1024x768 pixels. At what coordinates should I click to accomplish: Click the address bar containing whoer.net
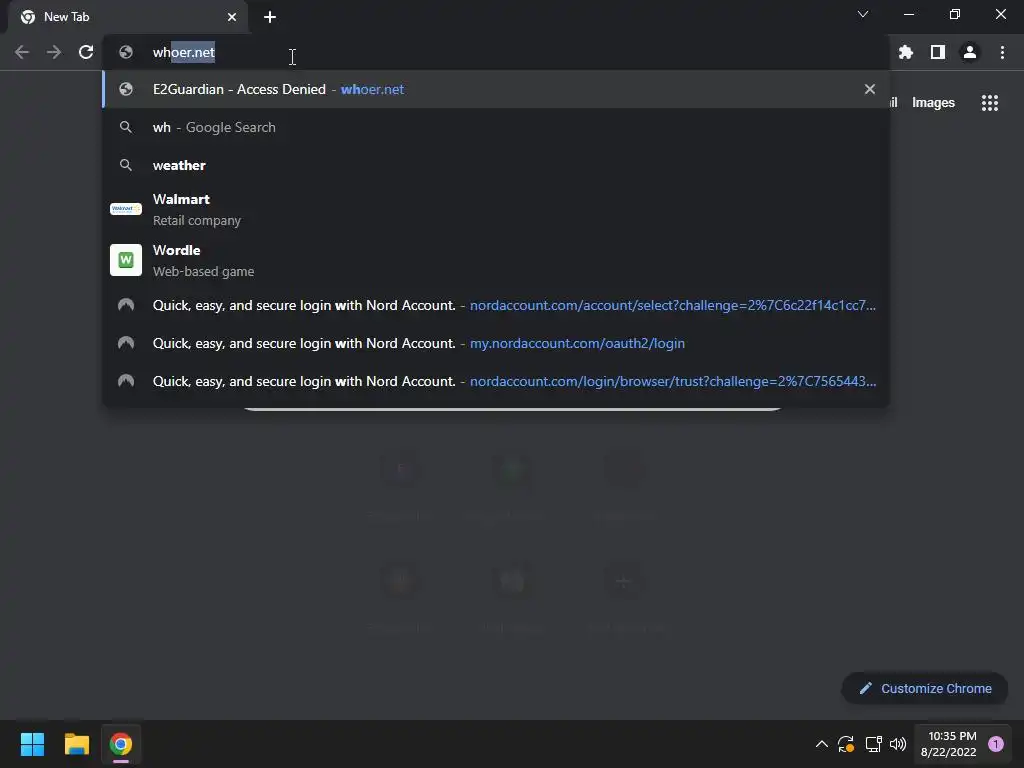pos(496,52)
